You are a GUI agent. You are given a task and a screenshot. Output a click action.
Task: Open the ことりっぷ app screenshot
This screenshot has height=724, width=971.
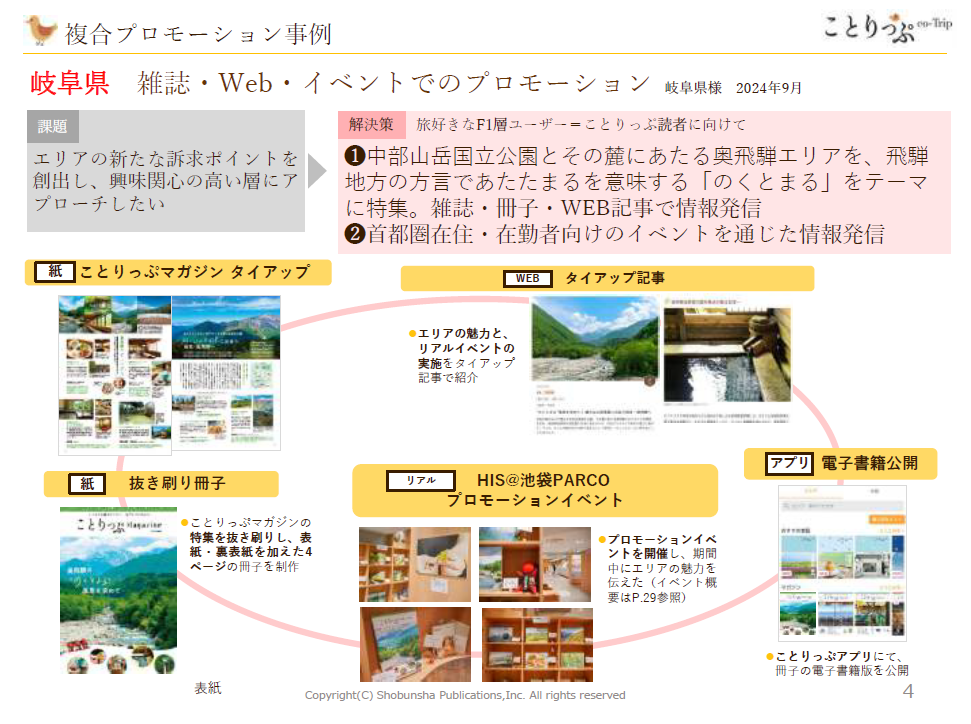point(842,563)
